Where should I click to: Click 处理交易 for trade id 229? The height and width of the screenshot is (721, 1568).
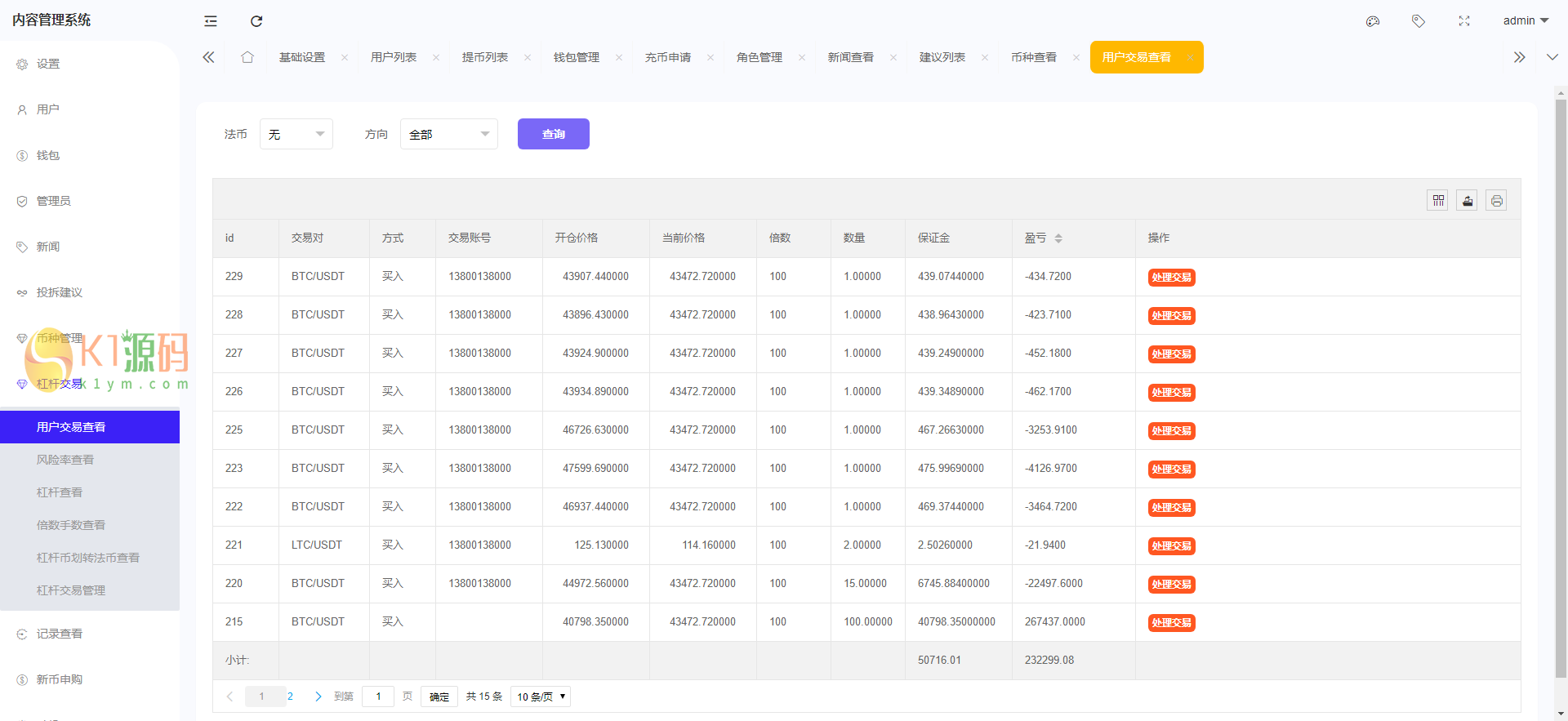click(x=1171, y=278)
